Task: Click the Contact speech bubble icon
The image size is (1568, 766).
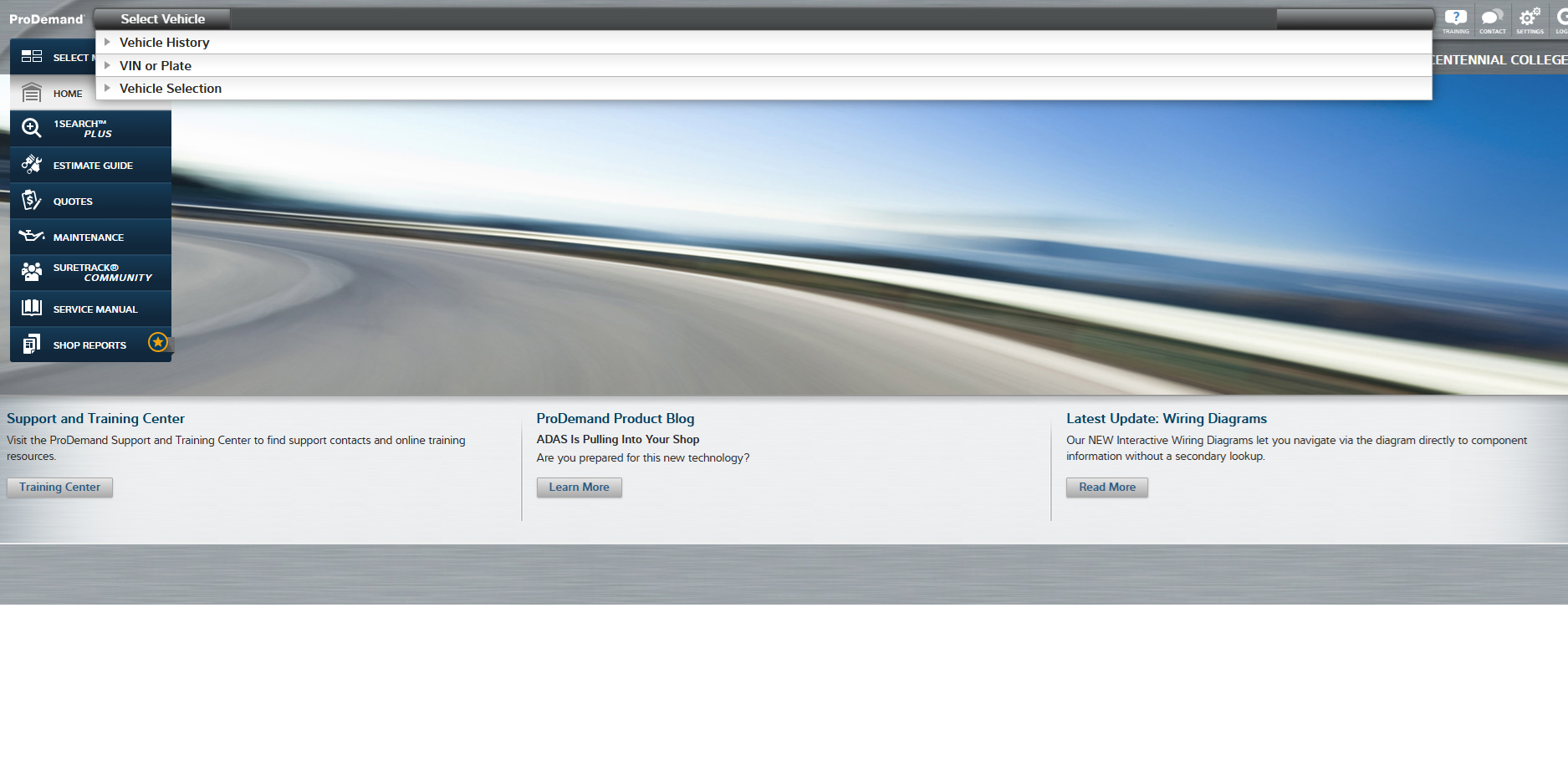Action: (1492, 19)
